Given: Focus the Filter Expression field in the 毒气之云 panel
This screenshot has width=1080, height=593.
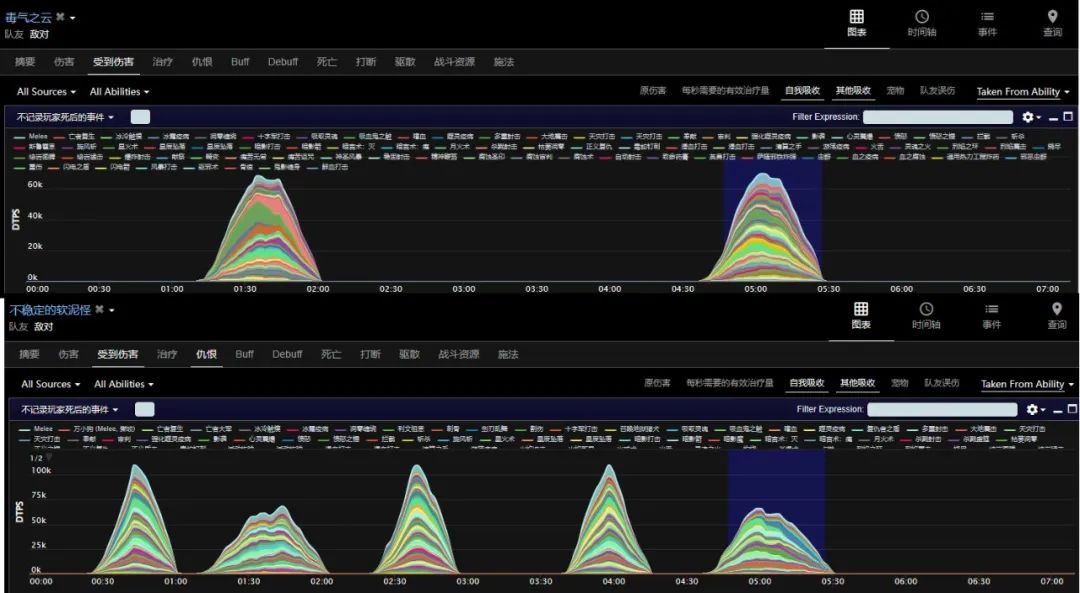Looking at the screenshot, I should point(937,117).
